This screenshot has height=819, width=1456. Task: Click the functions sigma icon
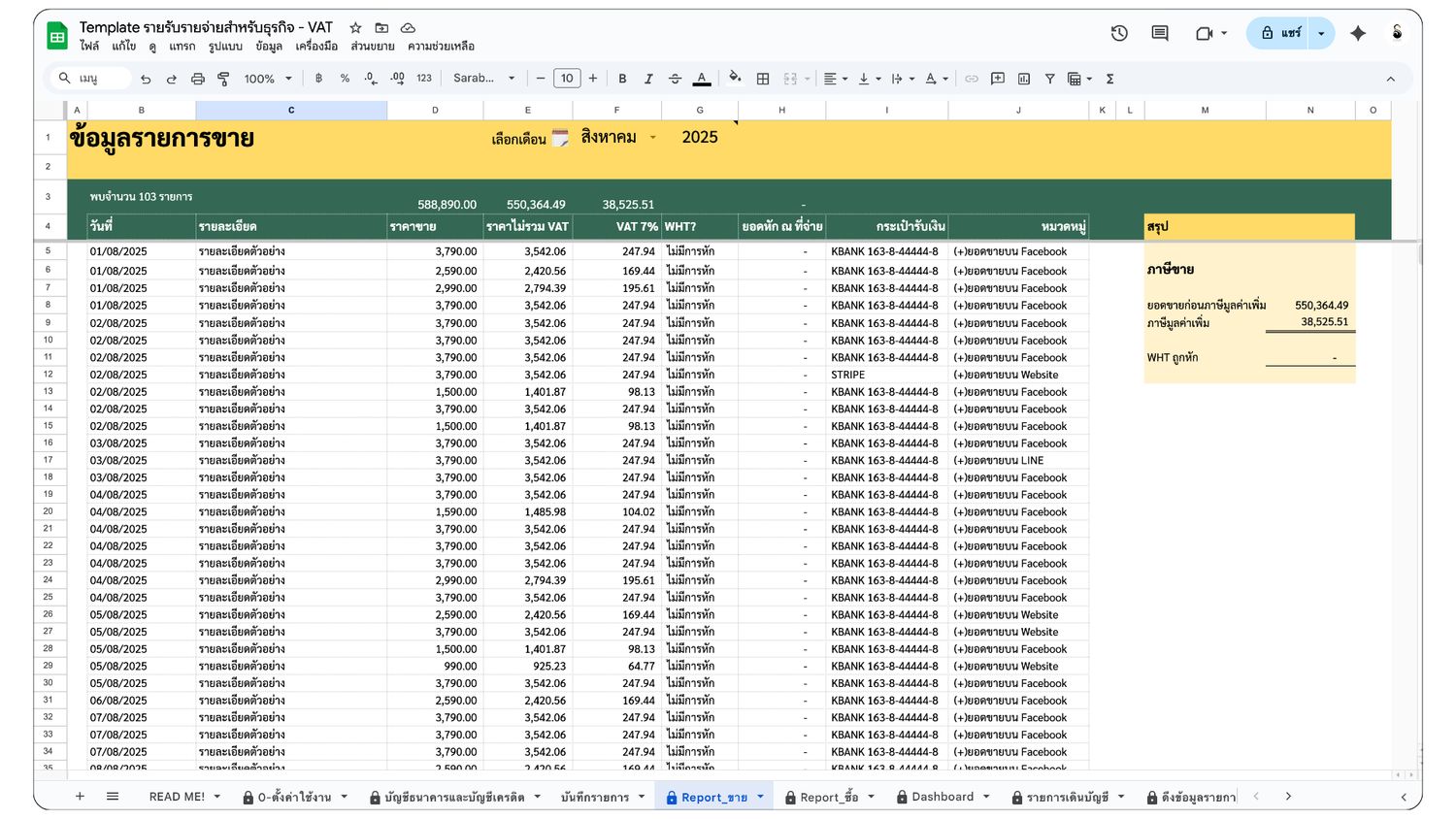point(1109,79)
